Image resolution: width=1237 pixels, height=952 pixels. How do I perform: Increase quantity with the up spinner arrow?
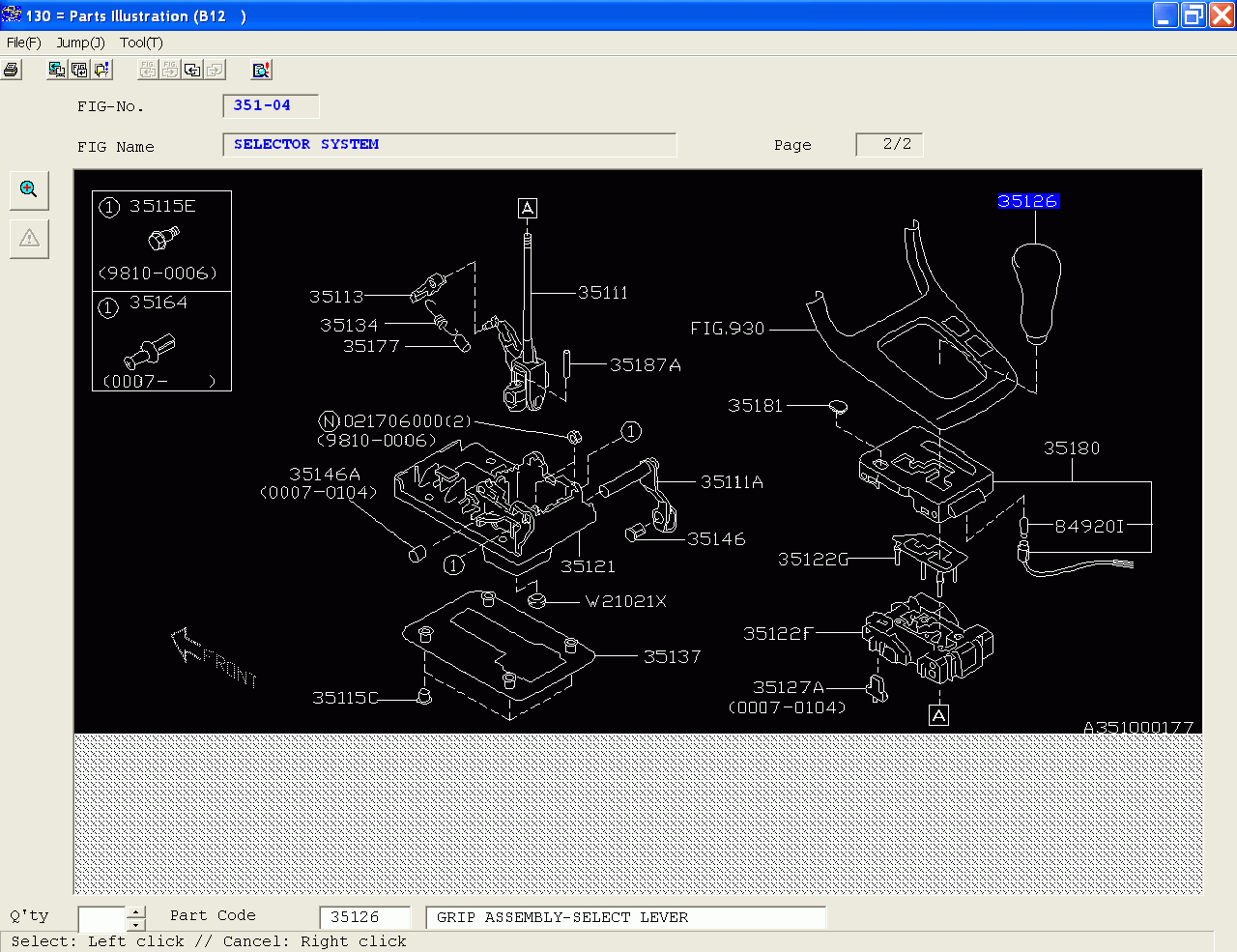(136, 911)
